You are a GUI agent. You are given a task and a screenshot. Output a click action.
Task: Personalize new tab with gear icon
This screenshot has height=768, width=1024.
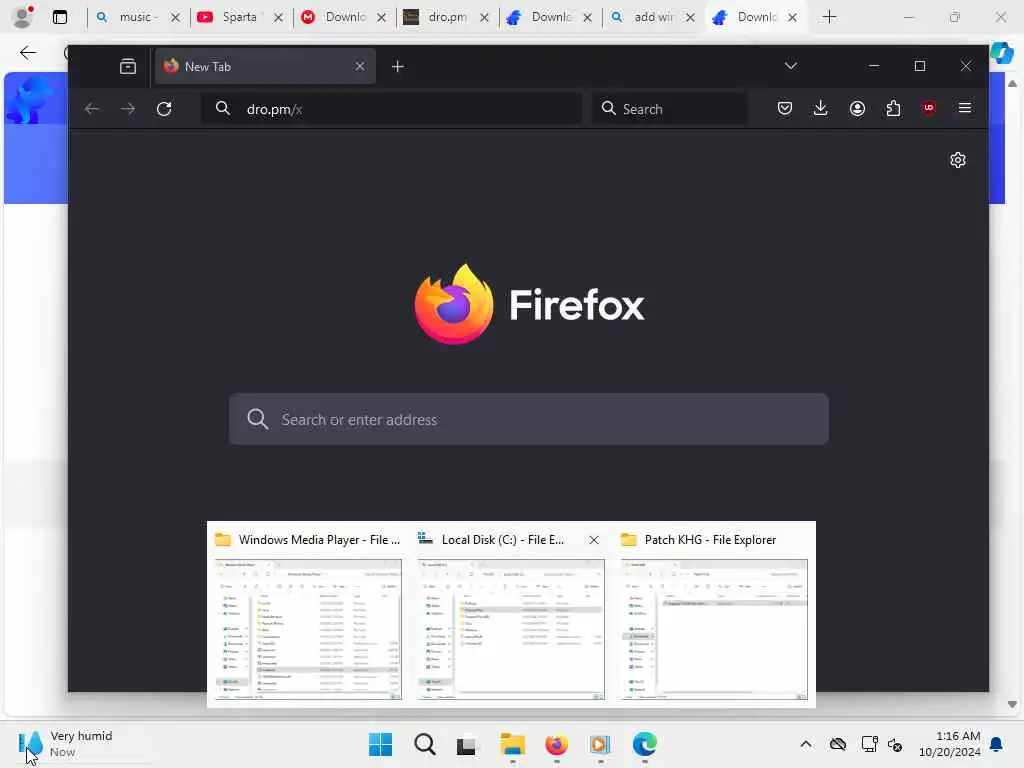tap(958, 160)
